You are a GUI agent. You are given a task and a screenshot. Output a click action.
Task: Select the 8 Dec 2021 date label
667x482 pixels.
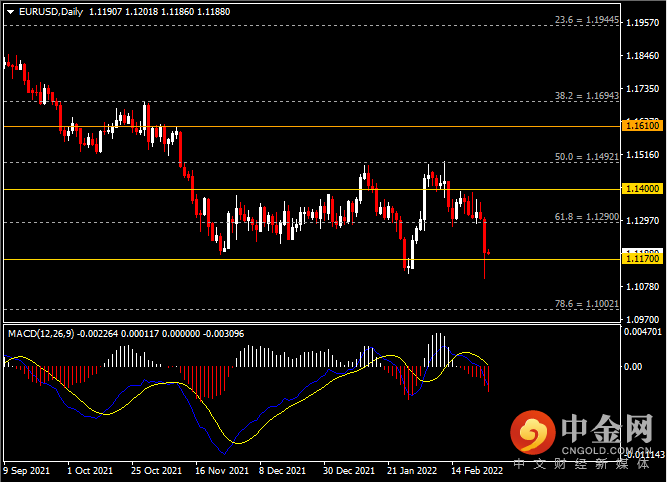[282, 471]
